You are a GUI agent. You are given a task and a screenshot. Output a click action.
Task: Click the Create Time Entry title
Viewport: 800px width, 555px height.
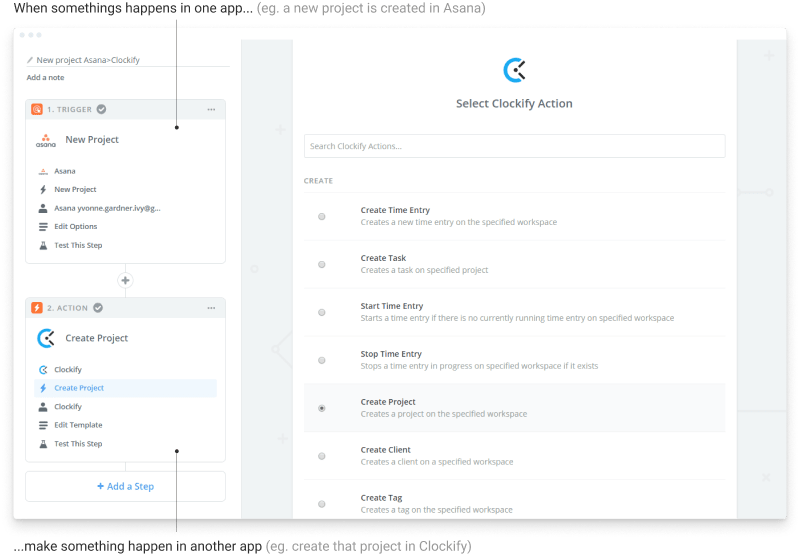click(395, 210)
